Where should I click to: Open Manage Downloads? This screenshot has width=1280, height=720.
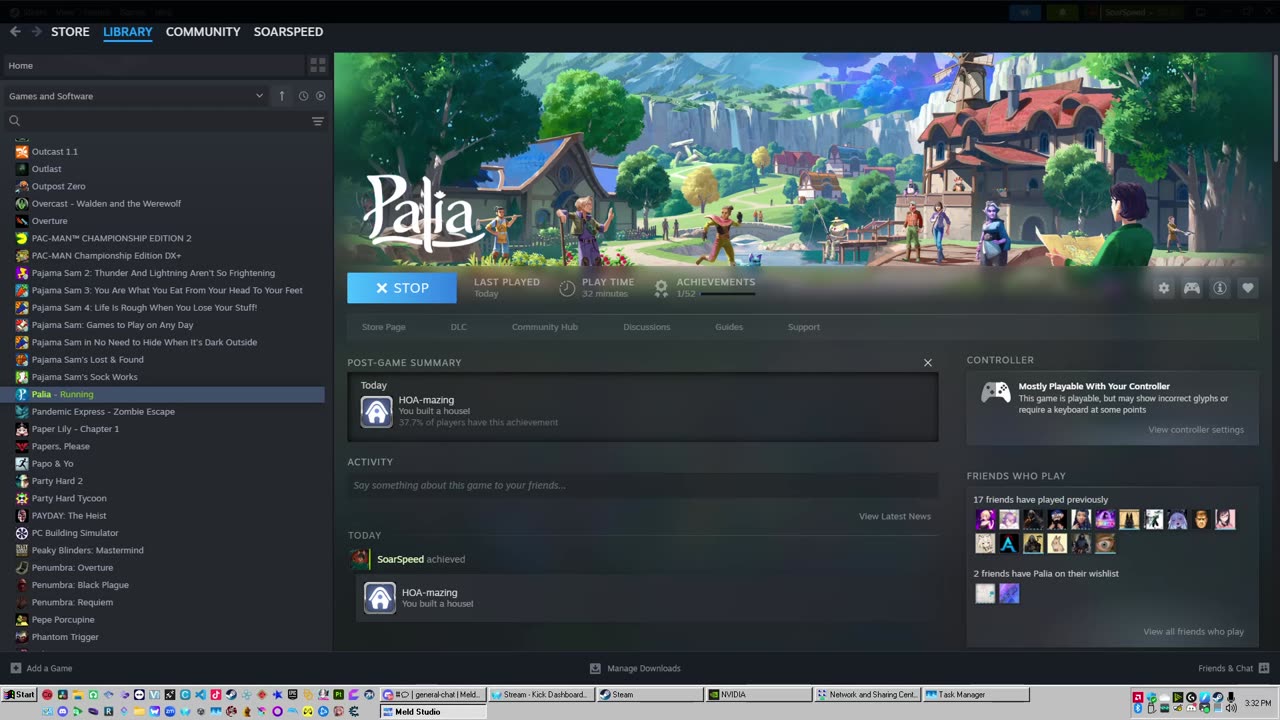click(x=635, y=668)
